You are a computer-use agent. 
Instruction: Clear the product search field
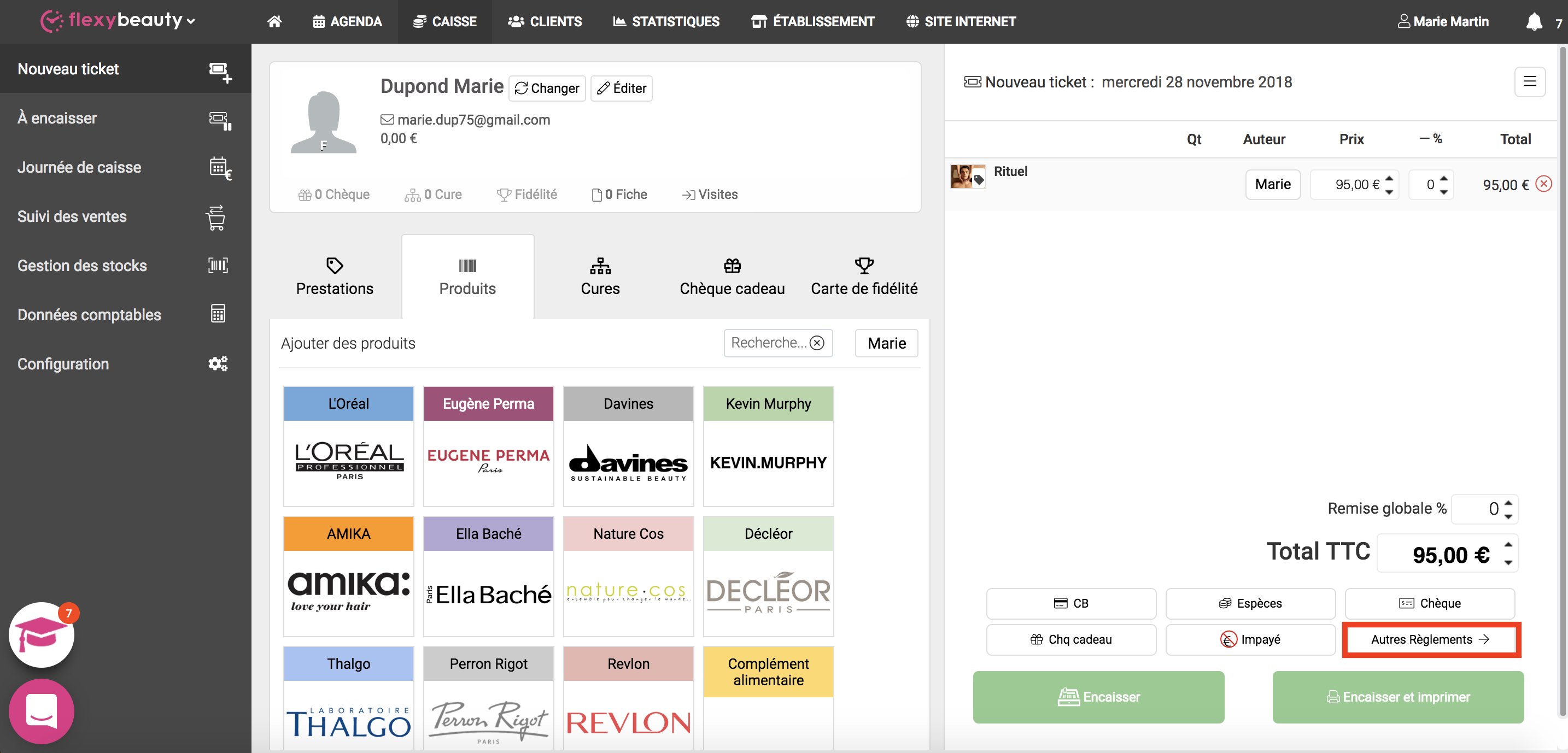tap(817, 343)
